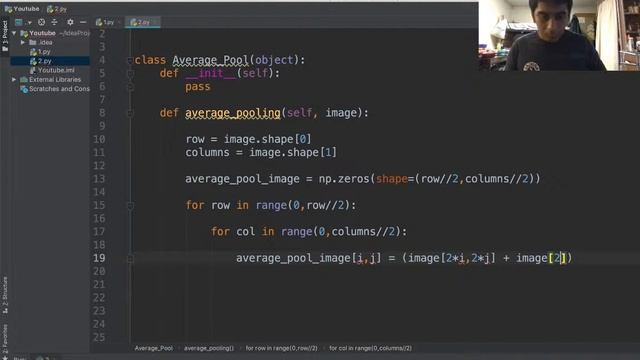This screenshot has width=640, height=360.
Task: Select External Libraries in the project tree
Action: (x=51, y=80)
